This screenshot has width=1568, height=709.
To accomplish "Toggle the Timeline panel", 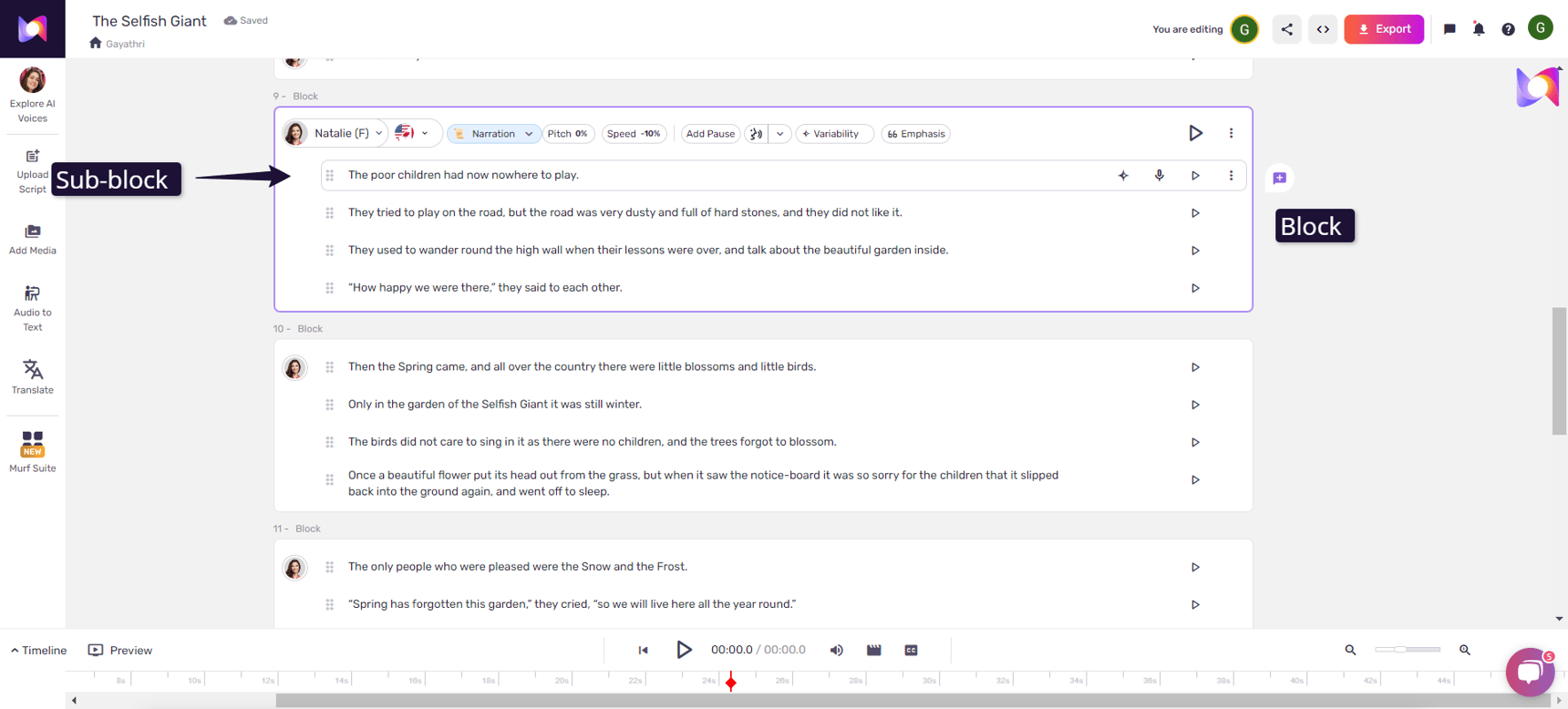I will point(38,650).
